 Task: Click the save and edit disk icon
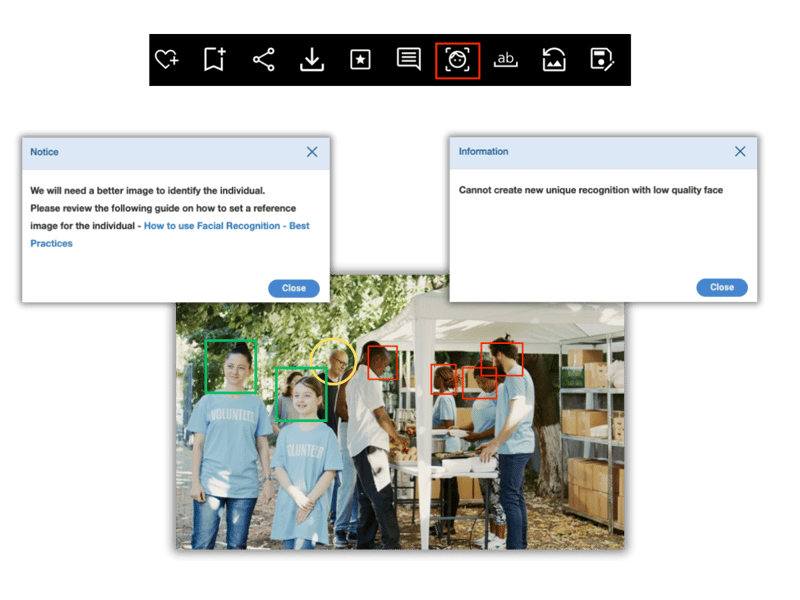(602, 60)
